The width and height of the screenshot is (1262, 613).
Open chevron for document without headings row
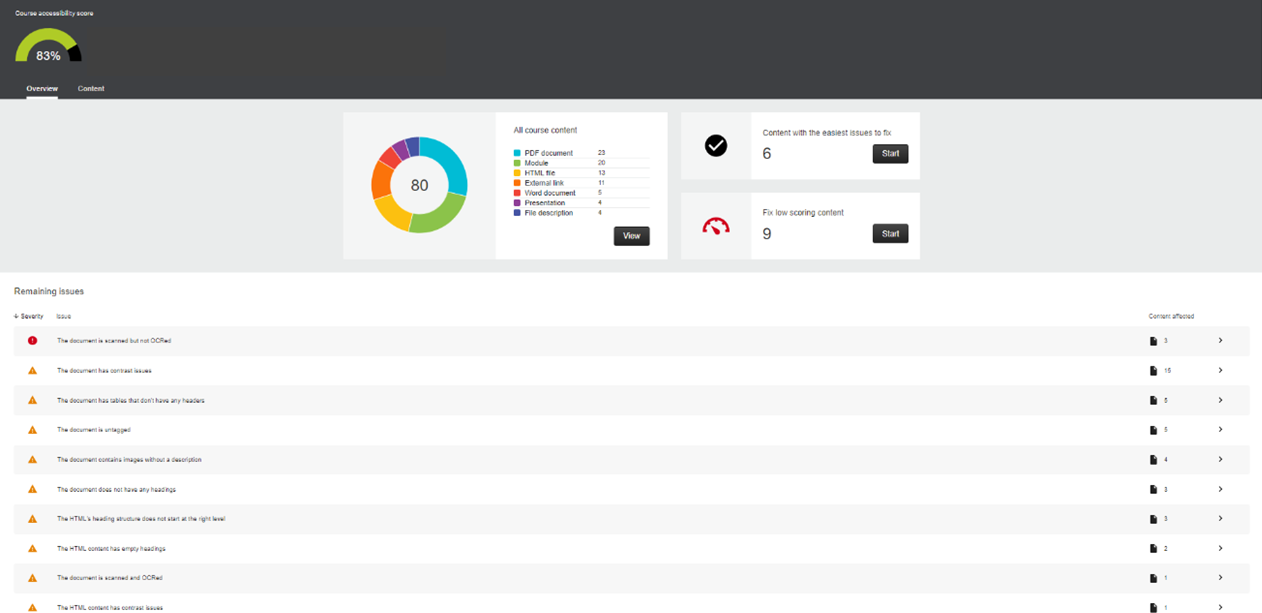pos(1220,489)
